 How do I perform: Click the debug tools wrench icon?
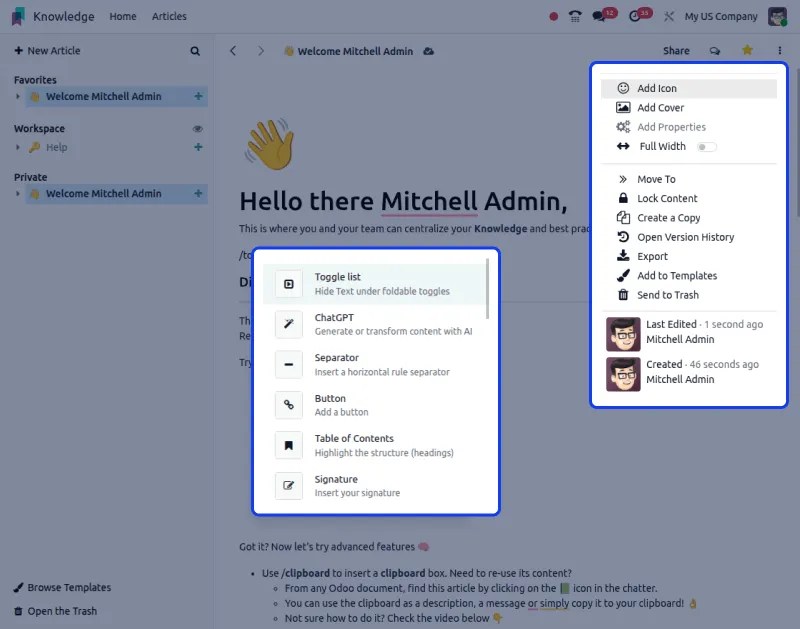point(669,16)
